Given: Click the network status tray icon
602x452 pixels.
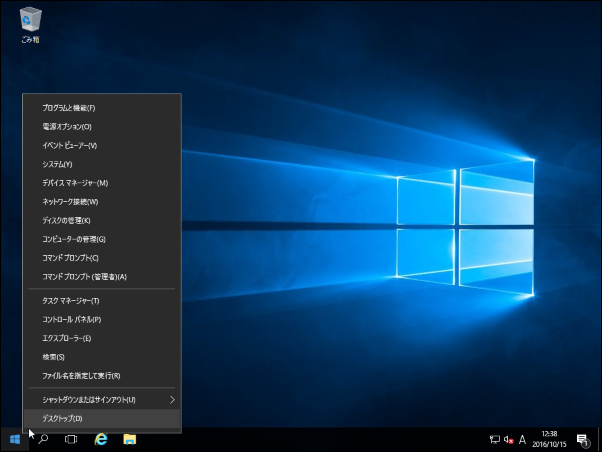Looking at the screenshot, I should coord(494,439).
